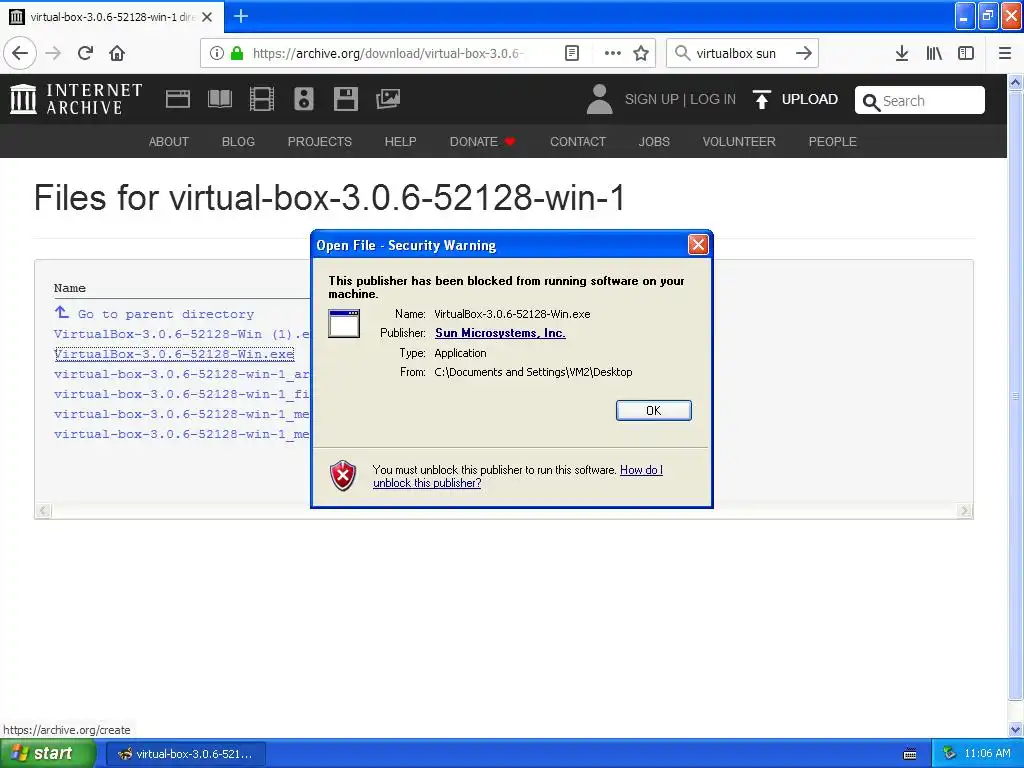Click the page scrollbar down arrow

pos(1016,729)
